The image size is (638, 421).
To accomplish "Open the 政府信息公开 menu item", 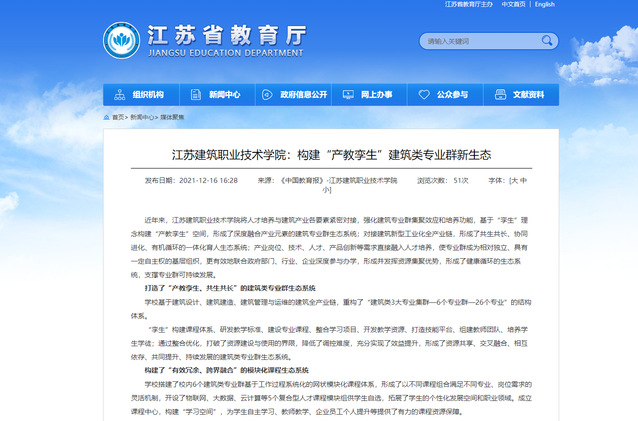I will pos(303,95).
